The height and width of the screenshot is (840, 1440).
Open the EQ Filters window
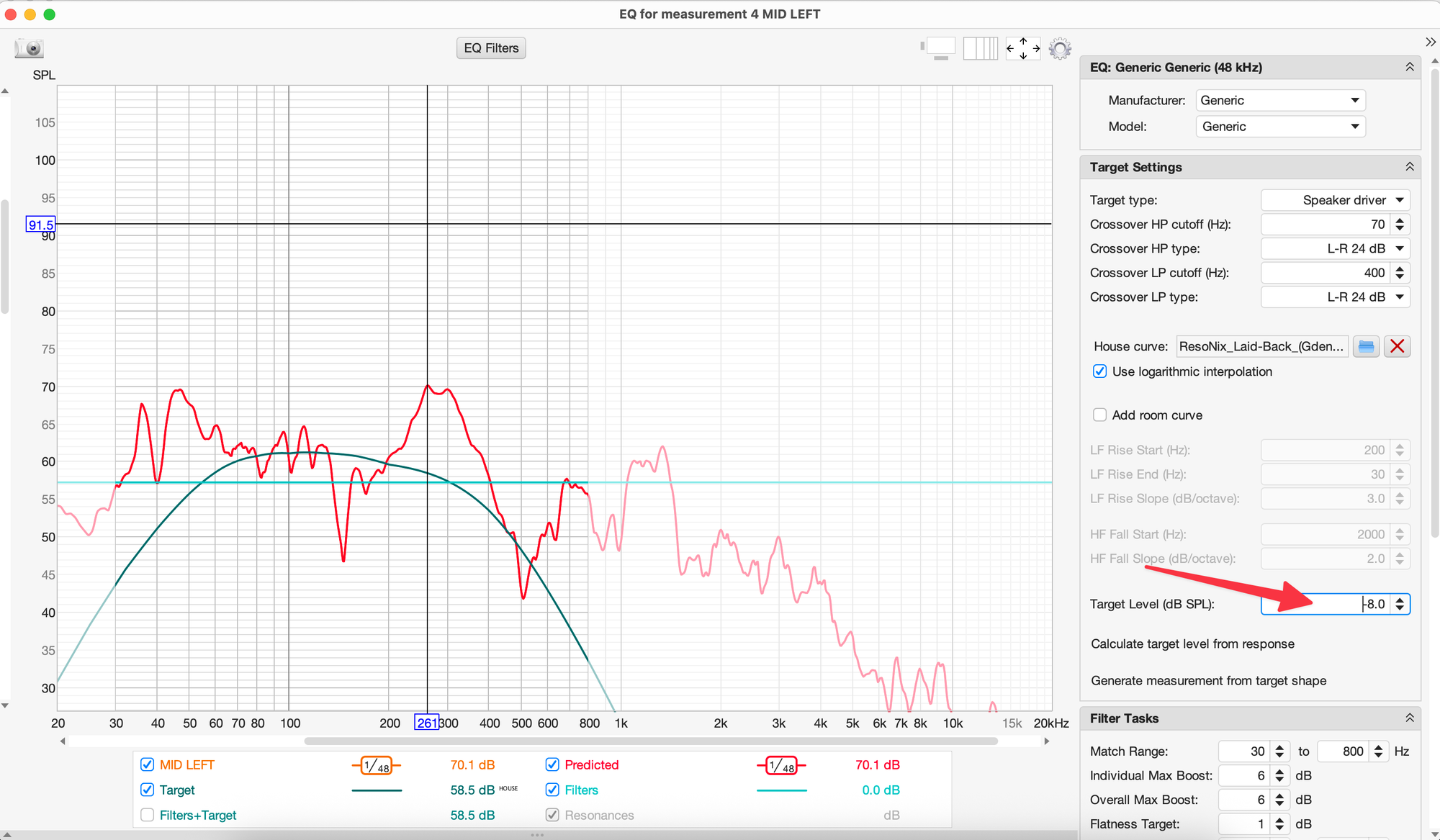point(491,48)
